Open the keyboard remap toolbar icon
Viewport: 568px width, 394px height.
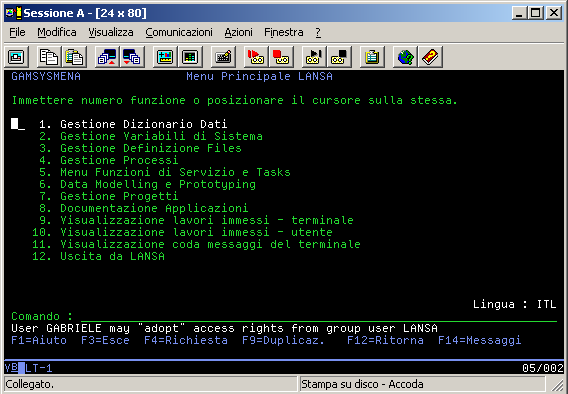[223, 57]
